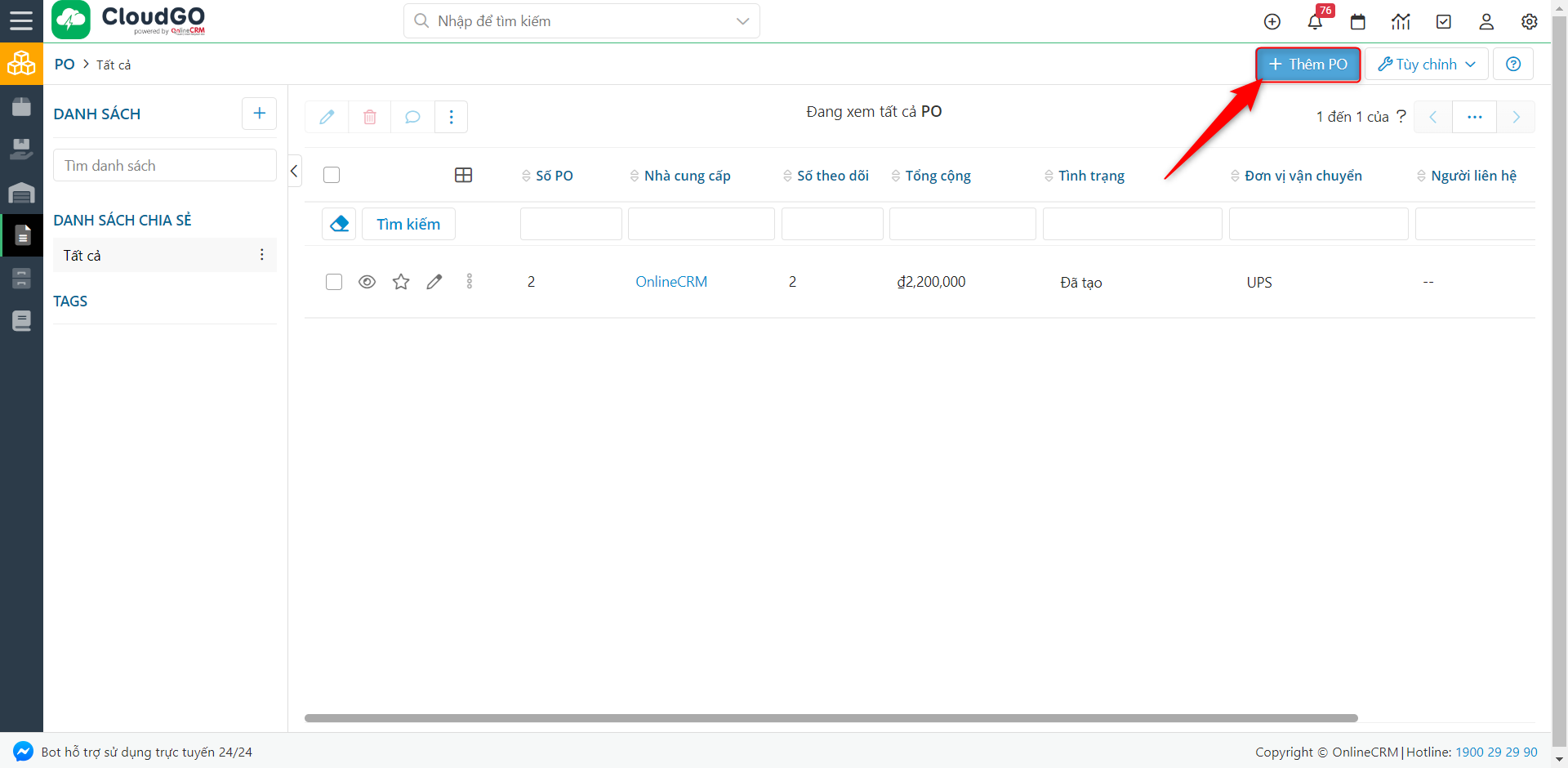
Task: Open the comment bubble icon
Action: pyautogui.click(x=412, y=117)
